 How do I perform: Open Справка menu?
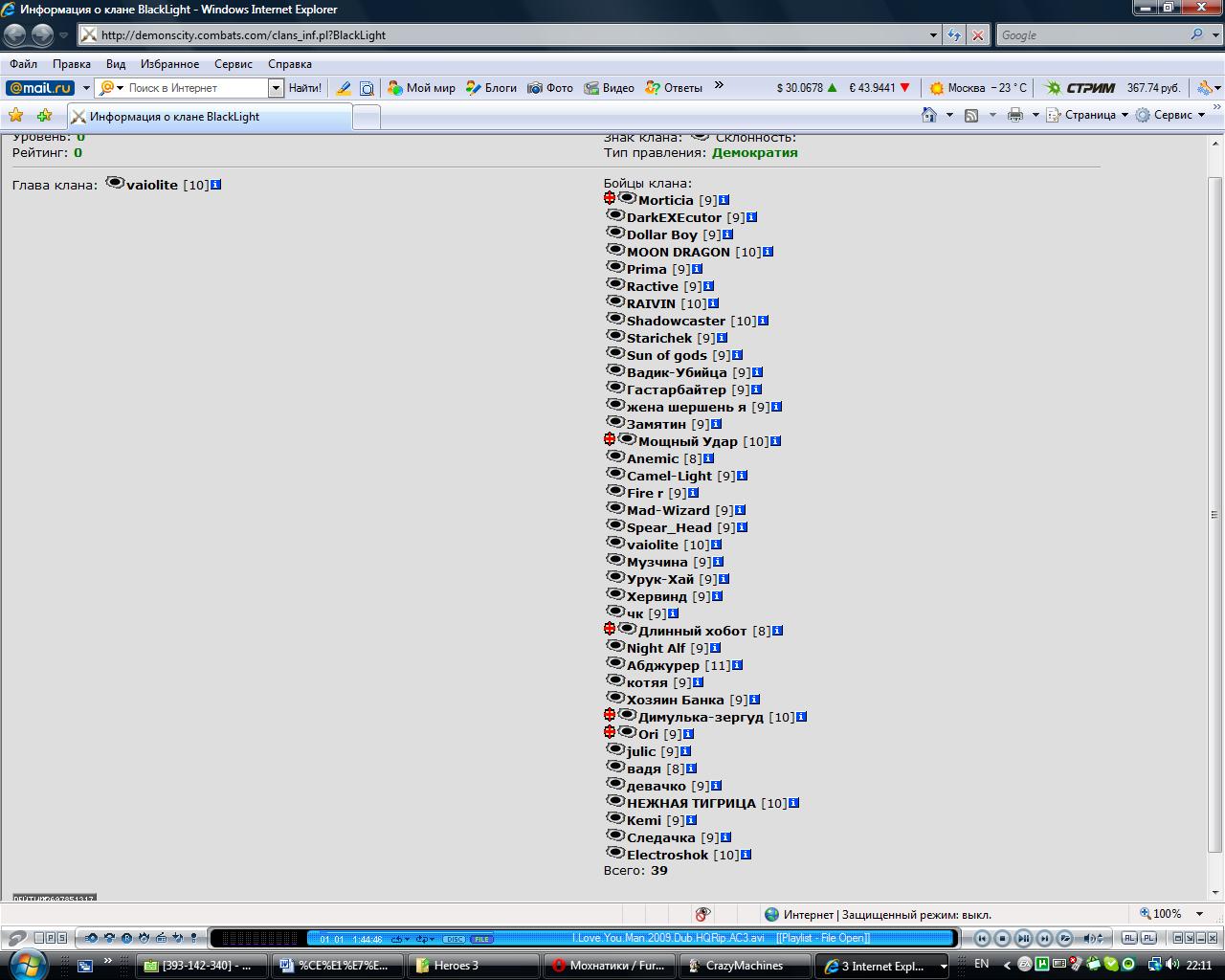(290, 64)
